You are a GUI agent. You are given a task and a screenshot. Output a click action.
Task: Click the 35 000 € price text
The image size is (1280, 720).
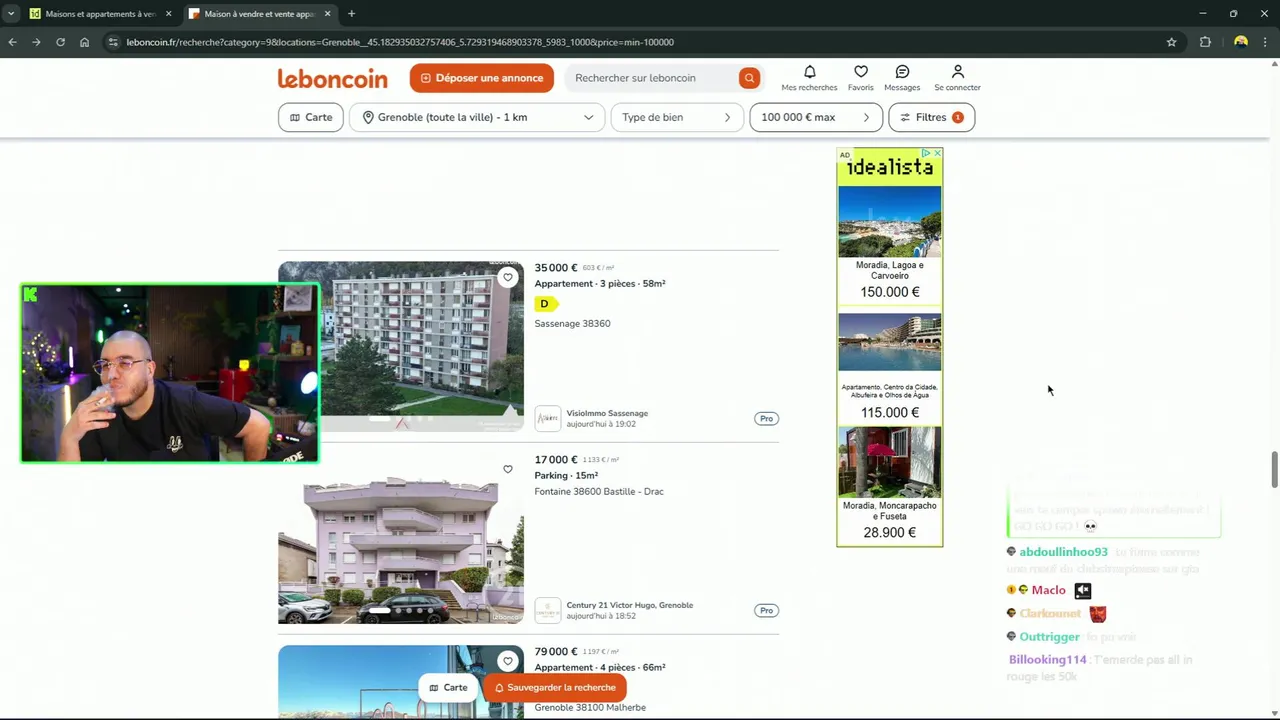pos(556,267)
